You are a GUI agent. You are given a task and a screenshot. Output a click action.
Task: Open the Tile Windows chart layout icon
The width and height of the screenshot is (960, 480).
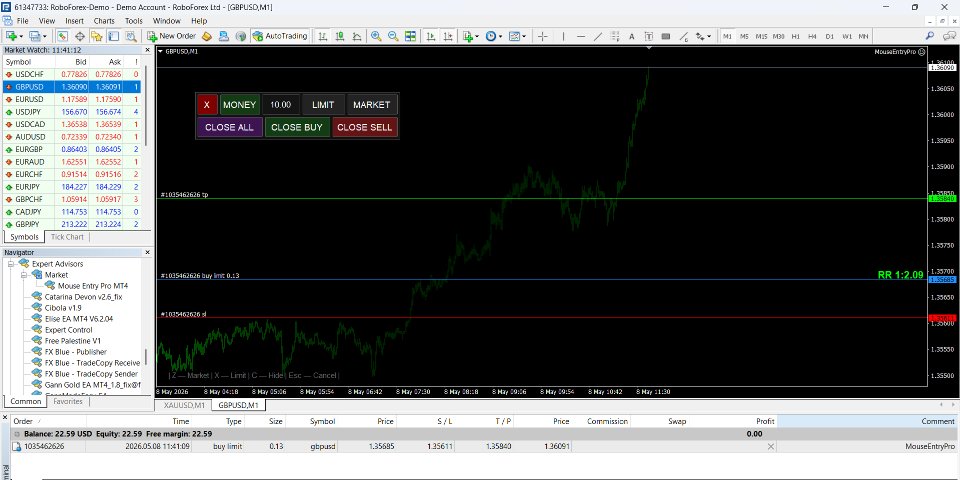(x=410, y=36)
